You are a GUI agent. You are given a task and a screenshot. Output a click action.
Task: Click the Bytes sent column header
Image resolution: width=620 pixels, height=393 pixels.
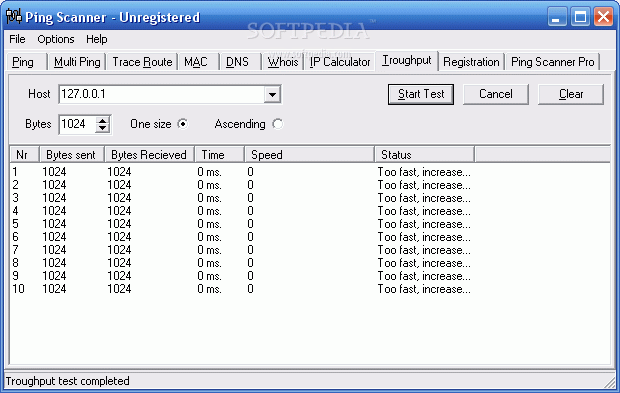[x=72, y=155]
